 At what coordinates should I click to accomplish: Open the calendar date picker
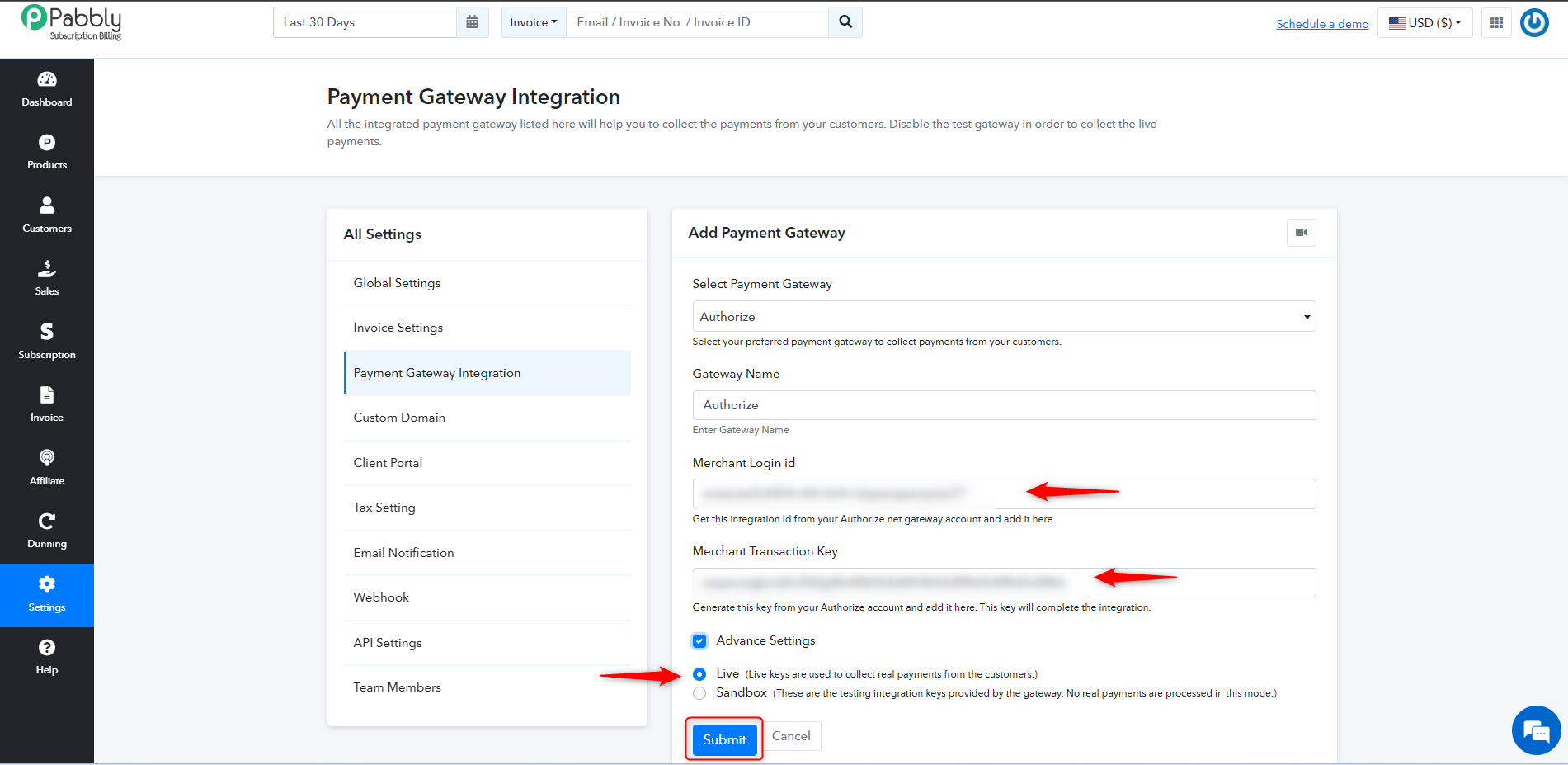472,22
